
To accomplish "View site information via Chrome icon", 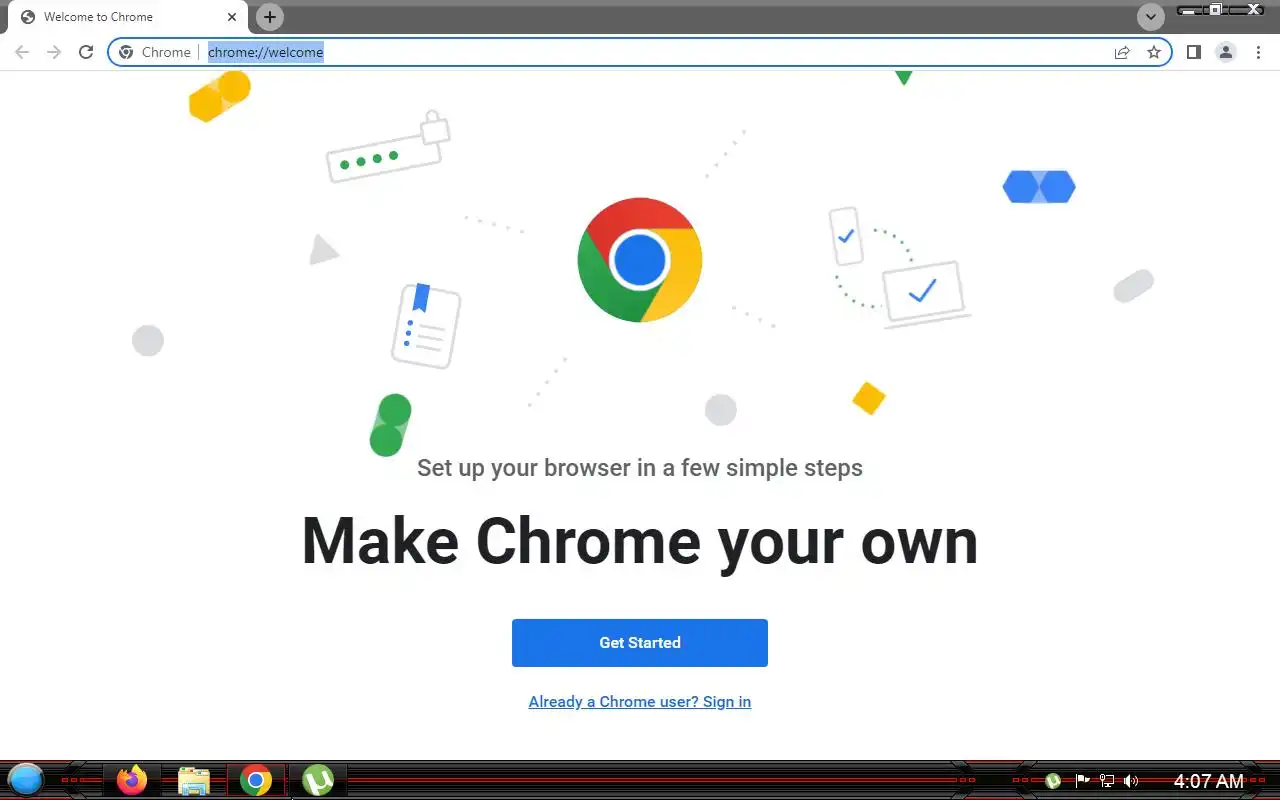I will (126, 52).
